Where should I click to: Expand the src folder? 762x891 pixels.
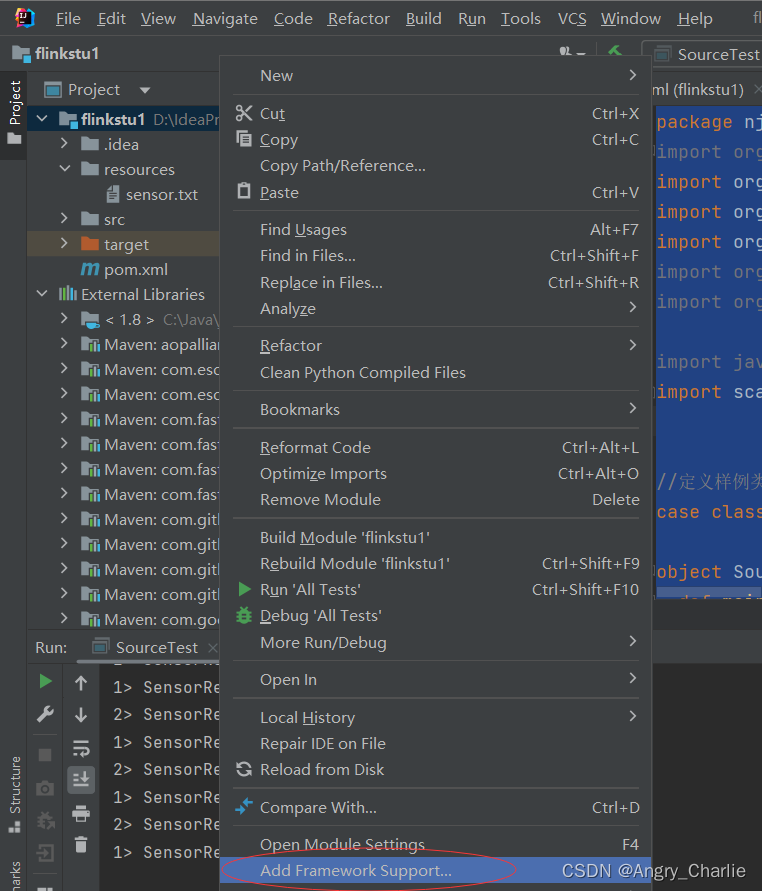point(64,218)
